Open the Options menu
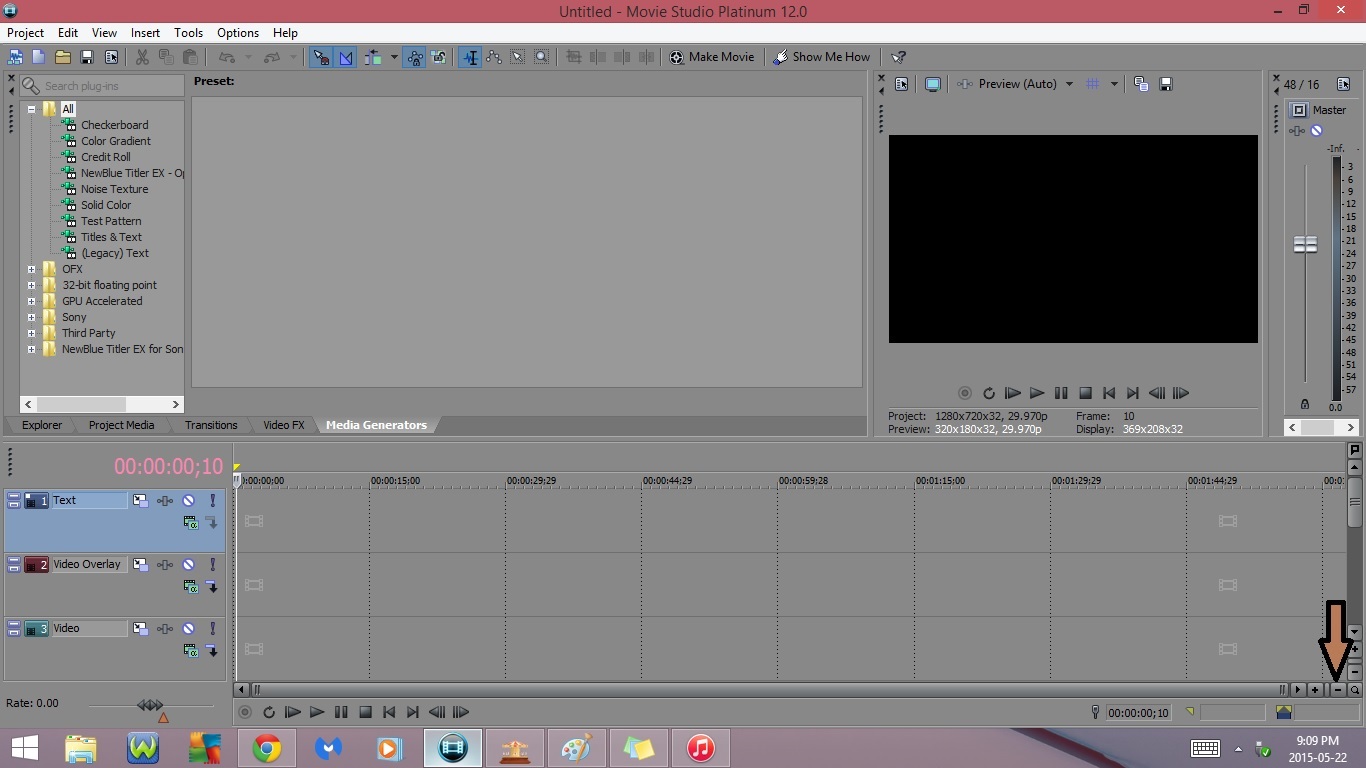 tap(238, 33)
